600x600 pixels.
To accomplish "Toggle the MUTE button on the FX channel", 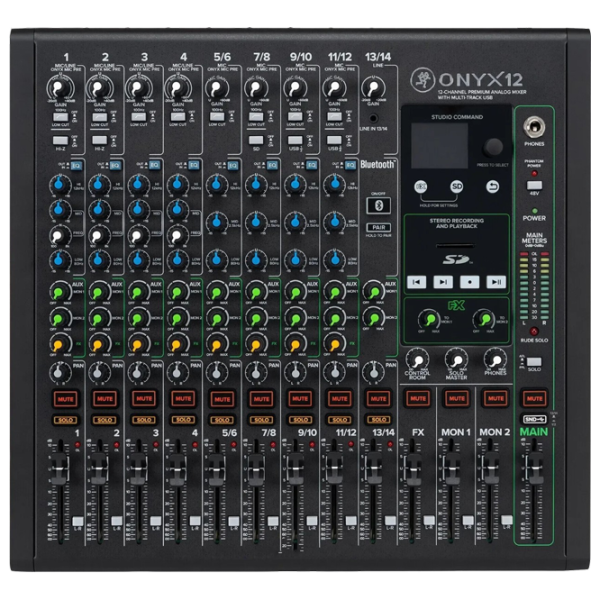I will coord(417,398).
